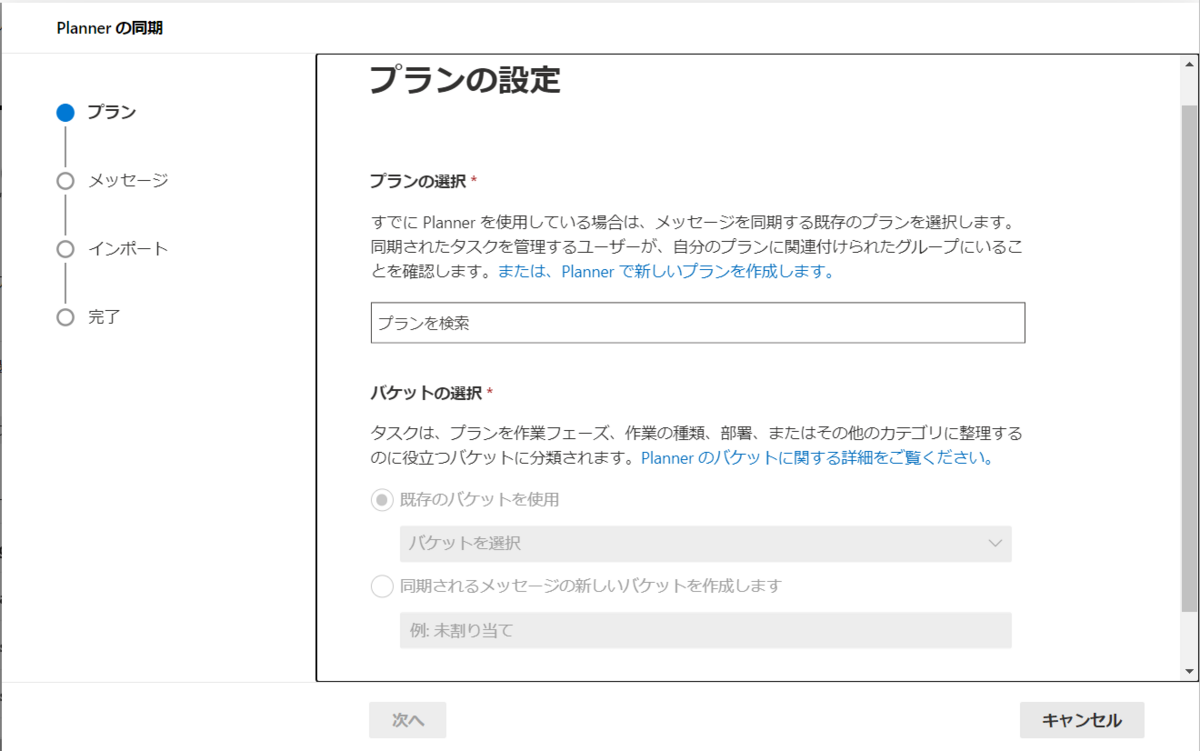This screenshot has height=751, width=1200.
Task: Click the scroll down arrow of the panel
Action: coord(1189,671)
